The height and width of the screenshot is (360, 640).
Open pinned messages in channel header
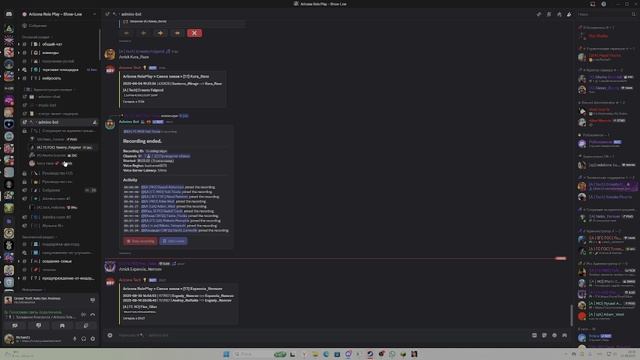[x=559, y=14]
